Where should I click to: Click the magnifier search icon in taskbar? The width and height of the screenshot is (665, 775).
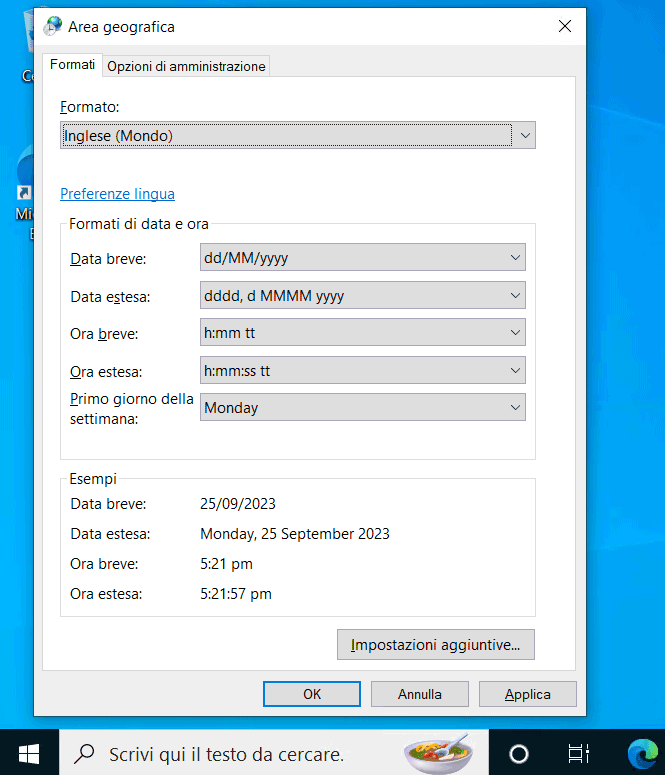(x=85, y=753)
